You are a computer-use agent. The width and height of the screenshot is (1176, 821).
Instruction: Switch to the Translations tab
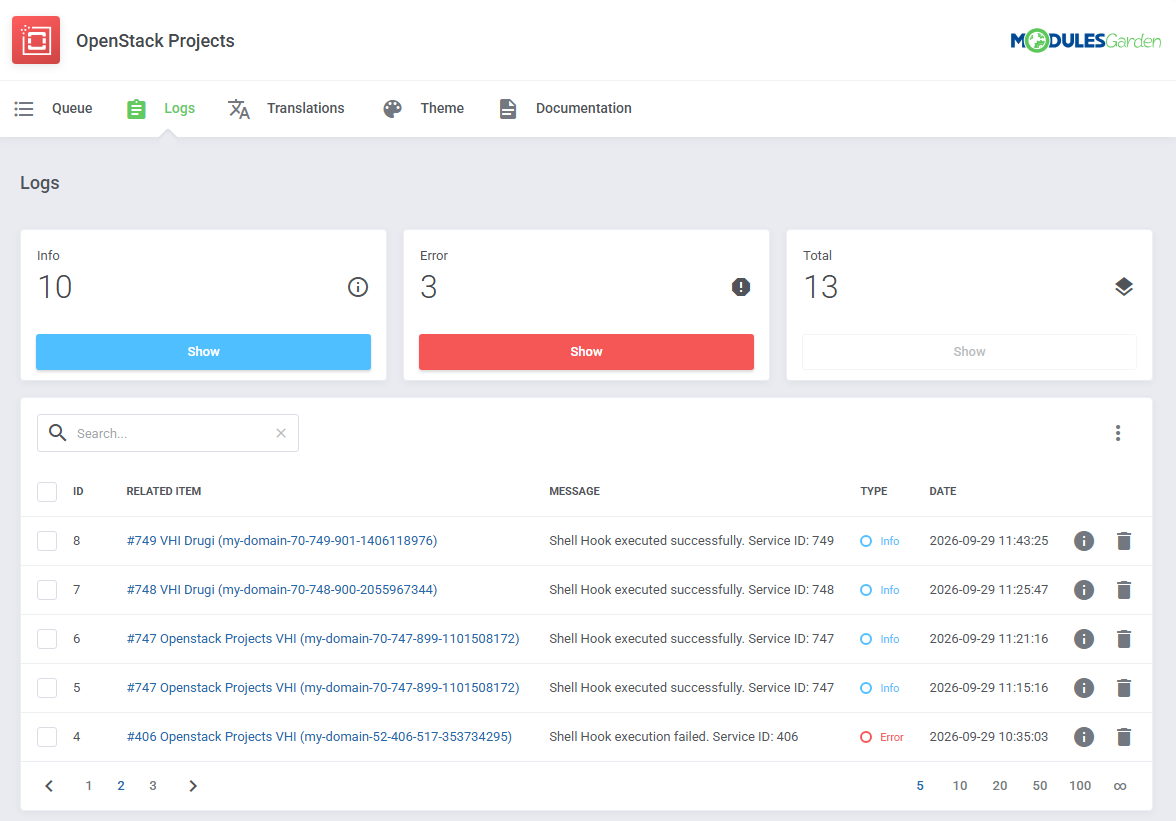click(x=286, y=109)
